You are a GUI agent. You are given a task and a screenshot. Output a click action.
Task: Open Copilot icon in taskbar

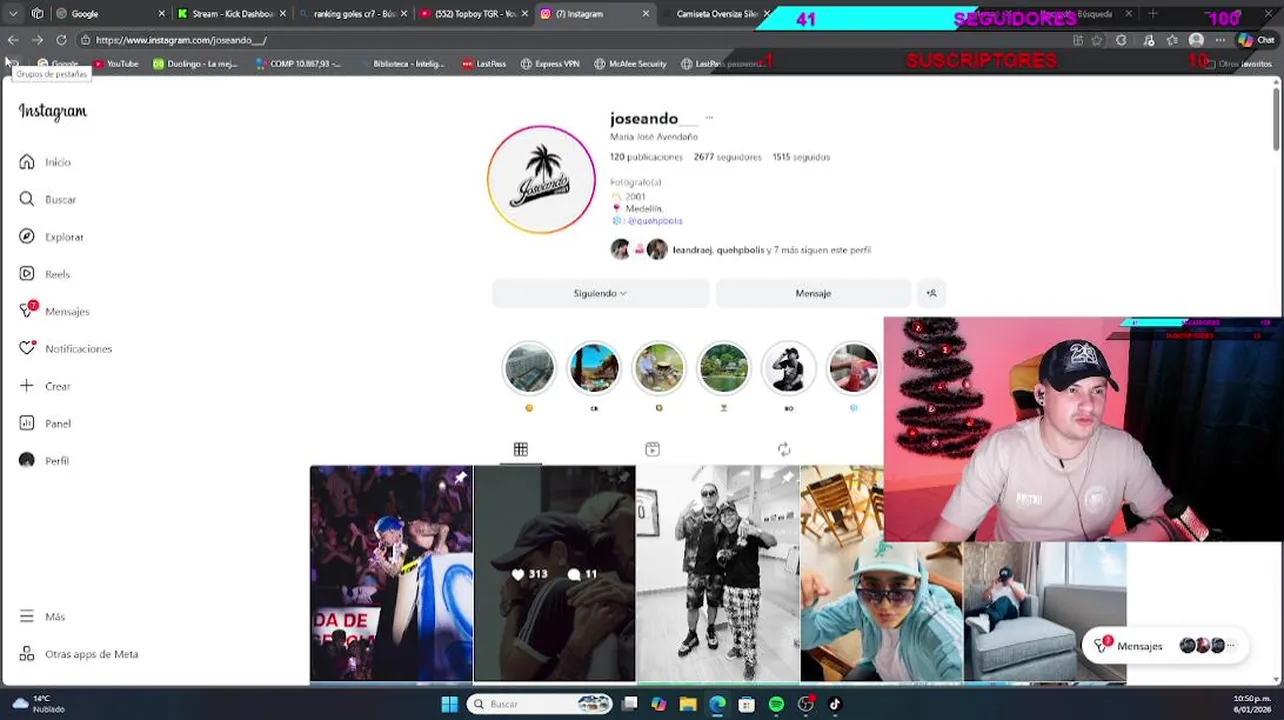(659, 704)
